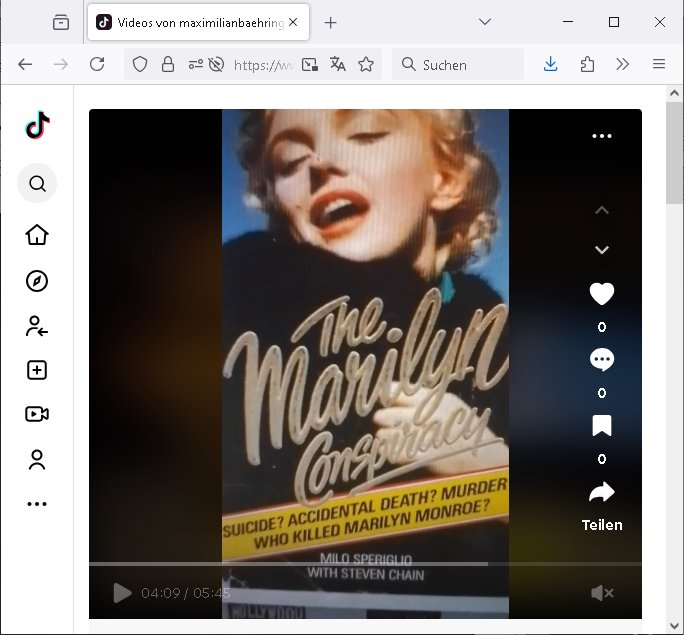Screen dimensions: 684x635
Task: Bookmark the video to favorites
Action: (x=602, y=426)
